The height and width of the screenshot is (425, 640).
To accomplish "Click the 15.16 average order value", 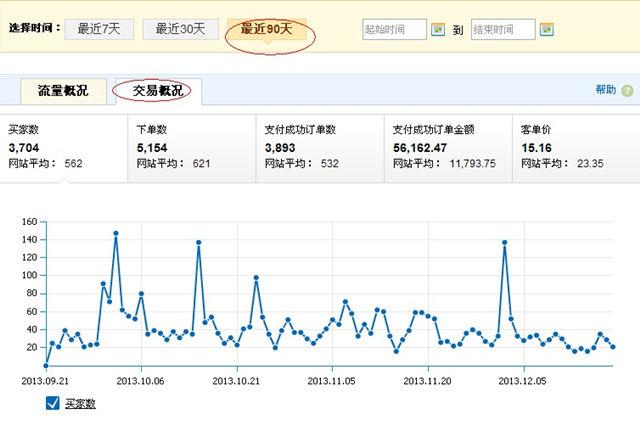I will pos(536,148).
